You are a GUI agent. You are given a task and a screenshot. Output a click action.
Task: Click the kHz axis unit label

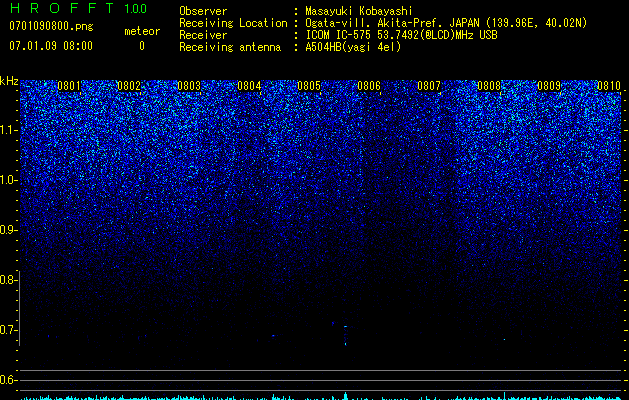[x=9, y=81]
